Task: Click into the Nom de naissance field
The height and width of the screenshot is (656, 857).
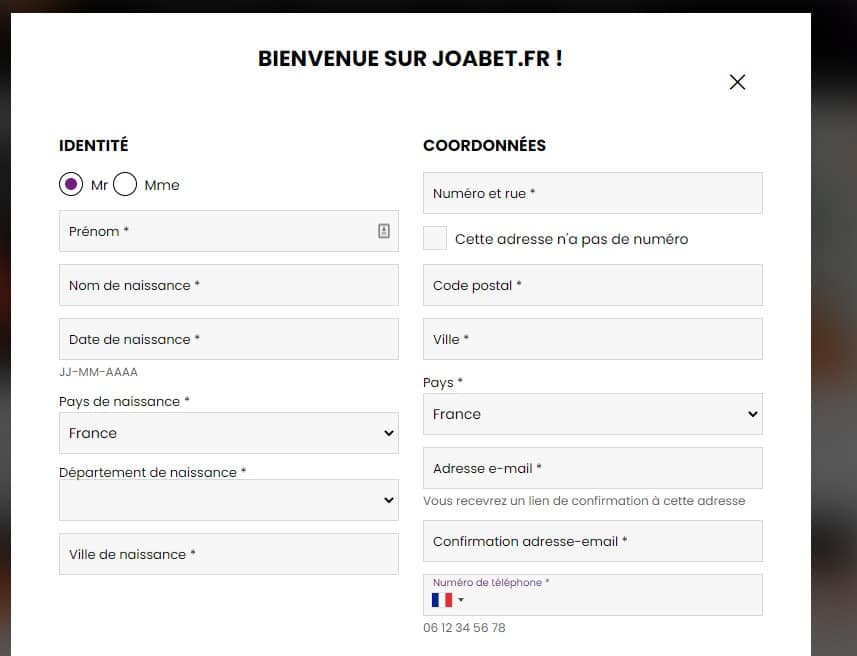Action: coord(229,285)
